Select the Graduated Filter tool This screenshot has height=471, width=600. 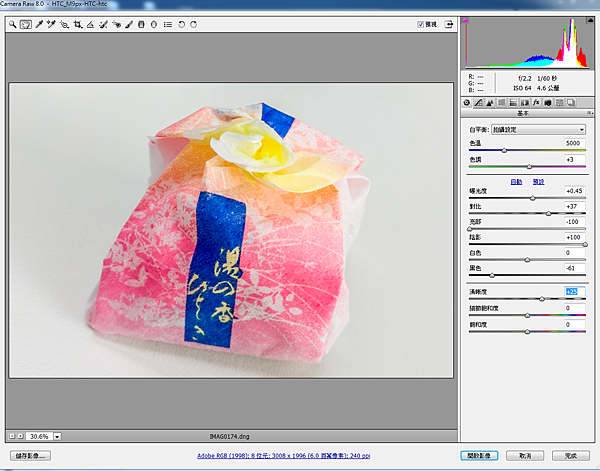[141, 24]
